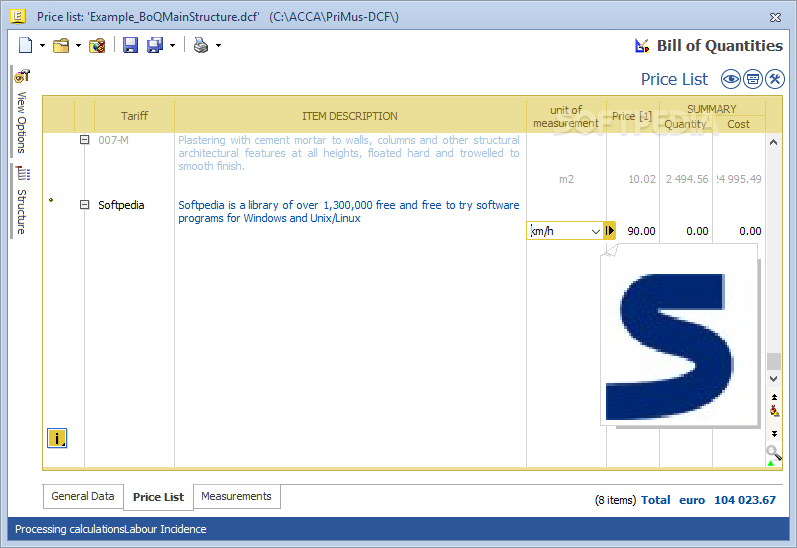Click the Tariff column header
The height and width of the screenshot is (548, 797).
(135, 116)
